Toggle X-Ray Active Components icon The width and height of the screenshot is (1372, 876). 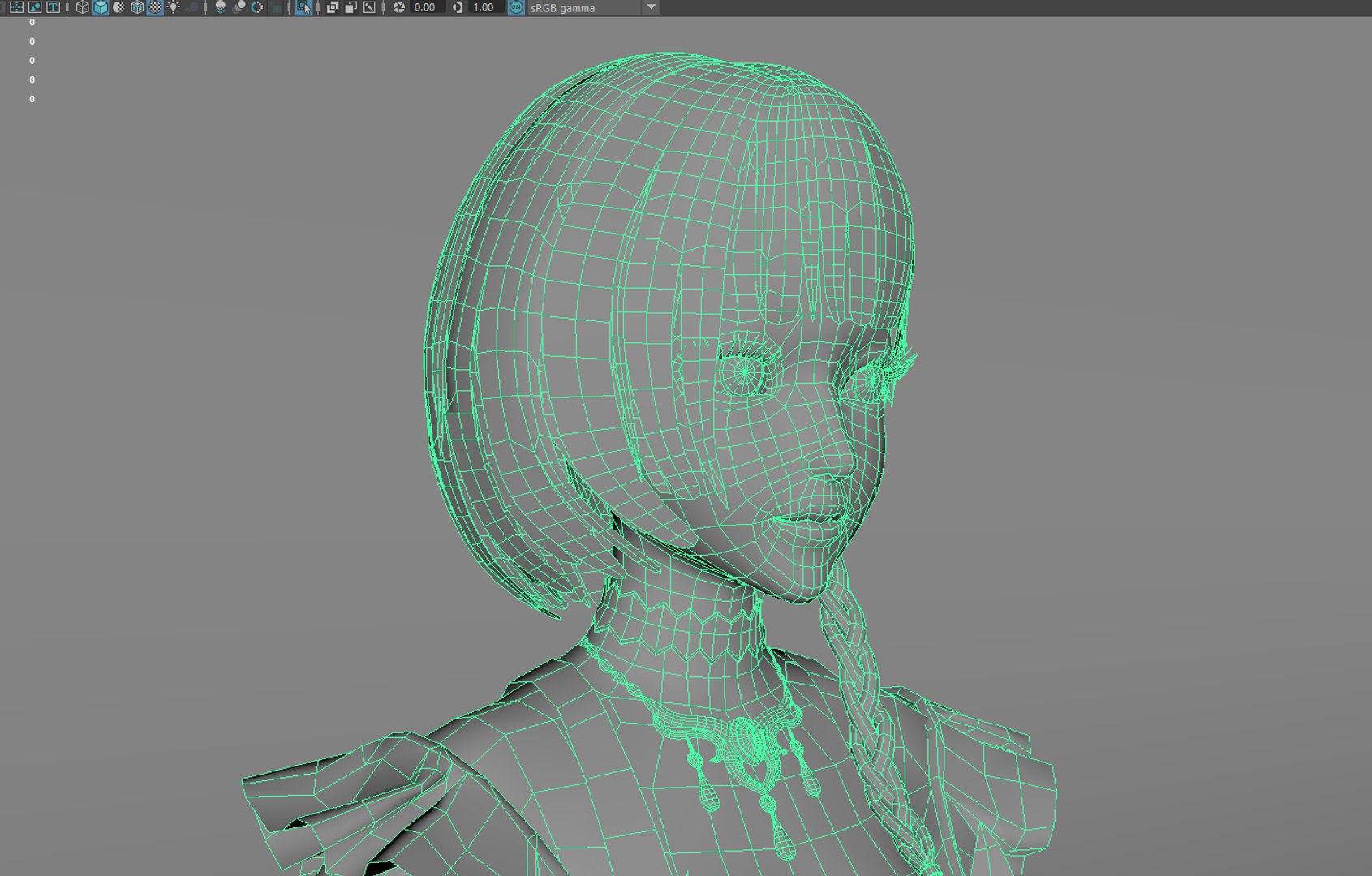(351, 7)
